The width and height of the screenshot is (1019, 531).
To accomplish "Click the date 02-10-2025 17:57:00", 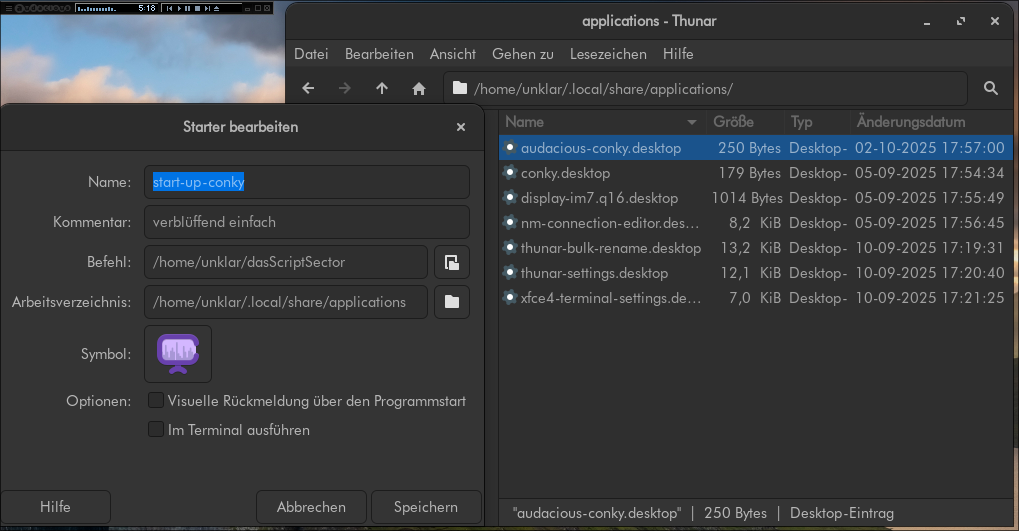I will tap(930, 148).
